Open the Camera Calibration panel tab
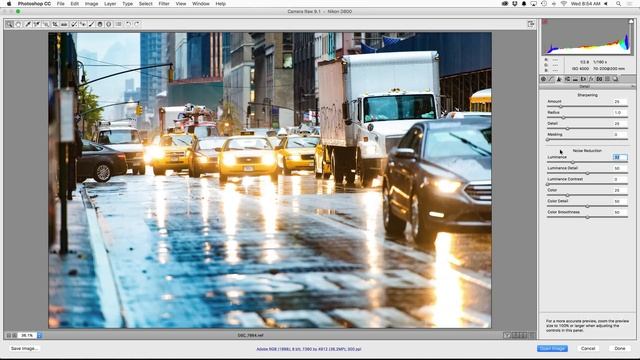This screenshot has height=360, width=640. [599, 79]
